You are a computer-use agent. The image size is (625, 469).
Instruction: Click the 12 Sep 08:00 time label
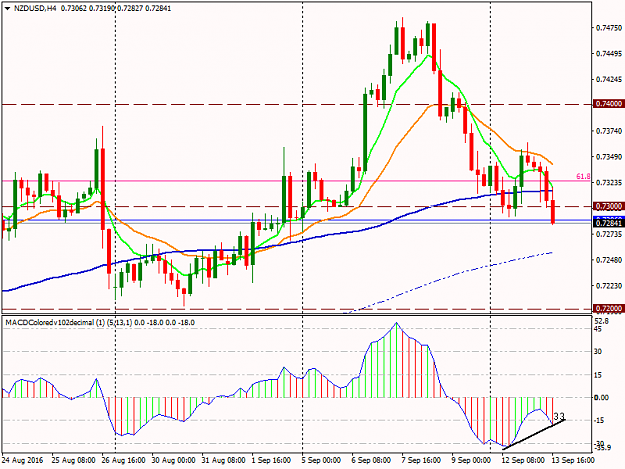tap(523, 460)
